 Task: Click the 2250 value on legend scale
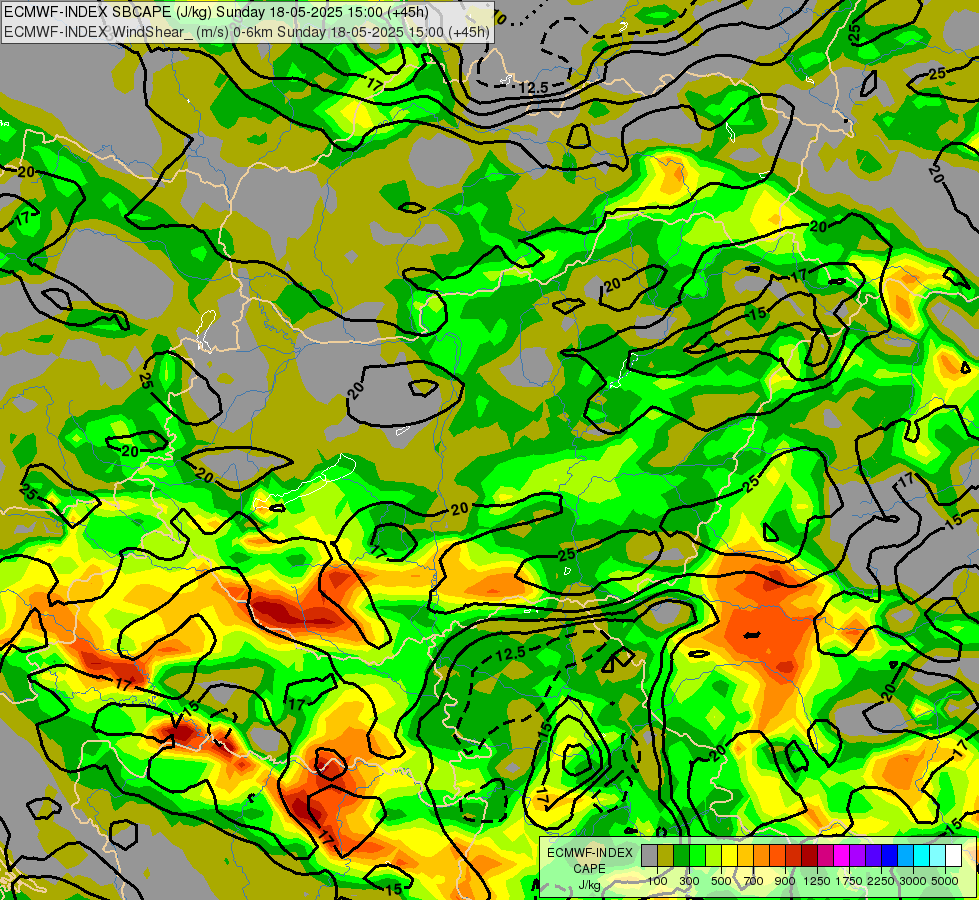[881, 881]
